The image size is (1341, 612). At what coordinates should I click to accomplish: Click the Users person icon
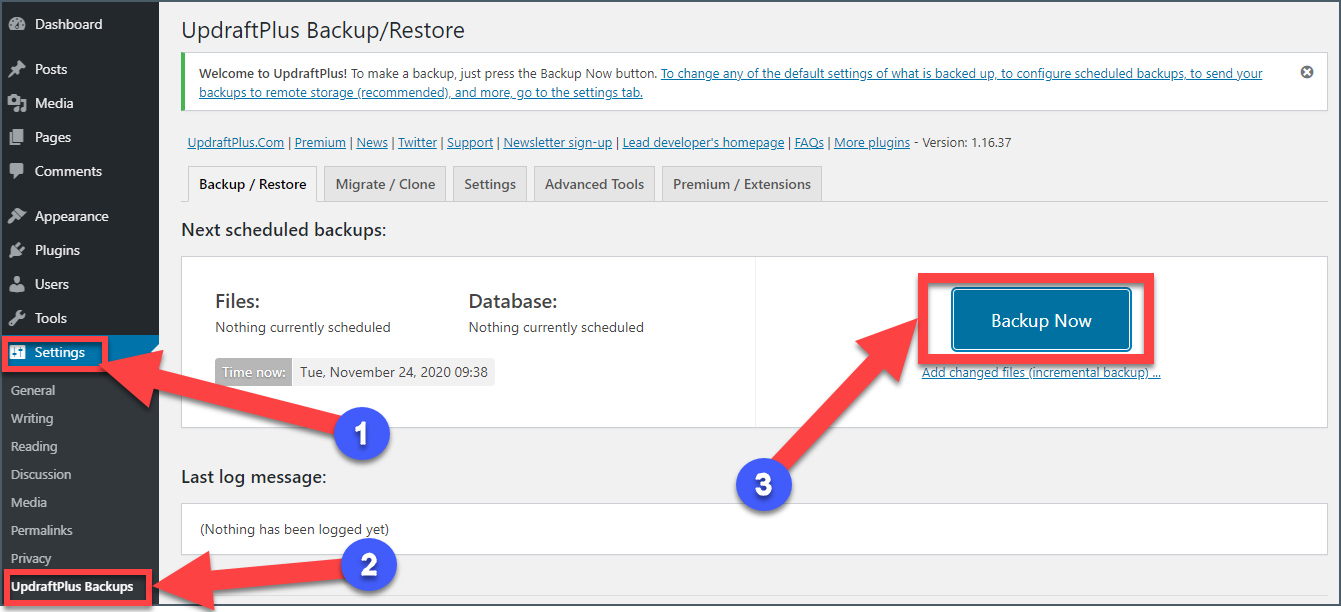coord(17,284)
